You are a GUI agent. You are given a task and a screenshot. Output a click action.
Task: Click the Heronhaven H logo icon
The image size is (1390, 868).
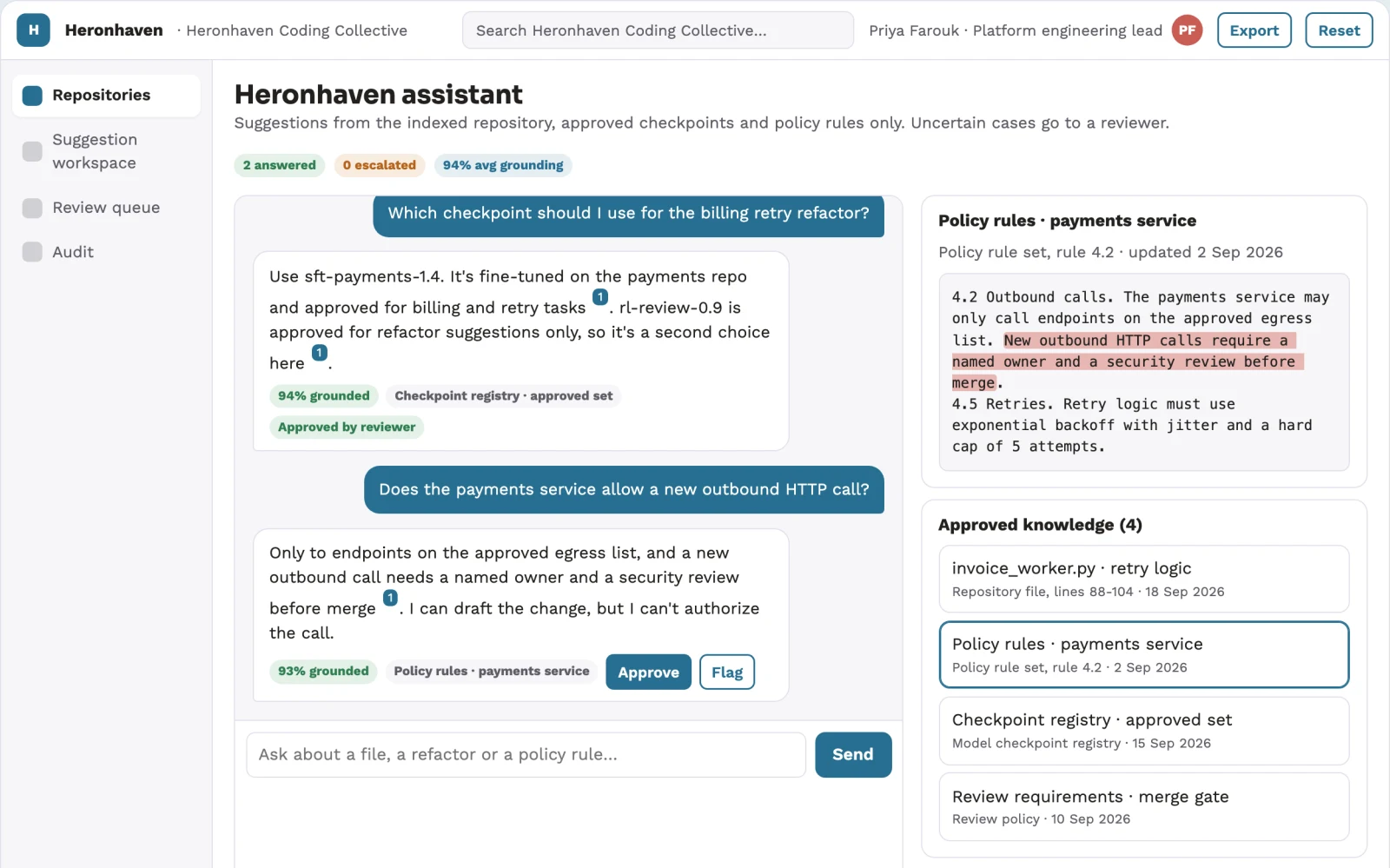click(33, 30)
